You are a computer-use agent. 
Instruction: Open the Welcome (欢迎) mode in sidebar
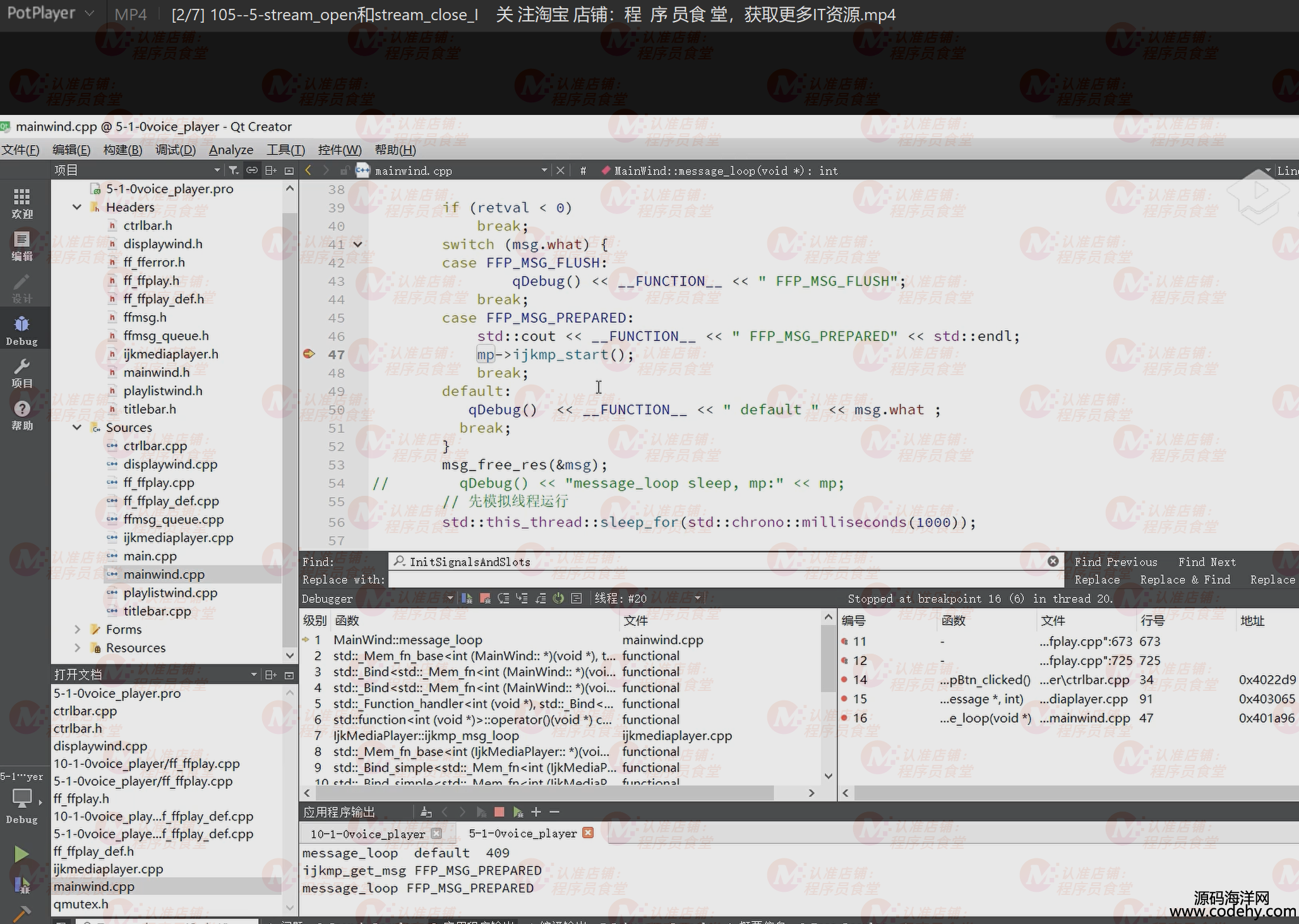point(22,203)
